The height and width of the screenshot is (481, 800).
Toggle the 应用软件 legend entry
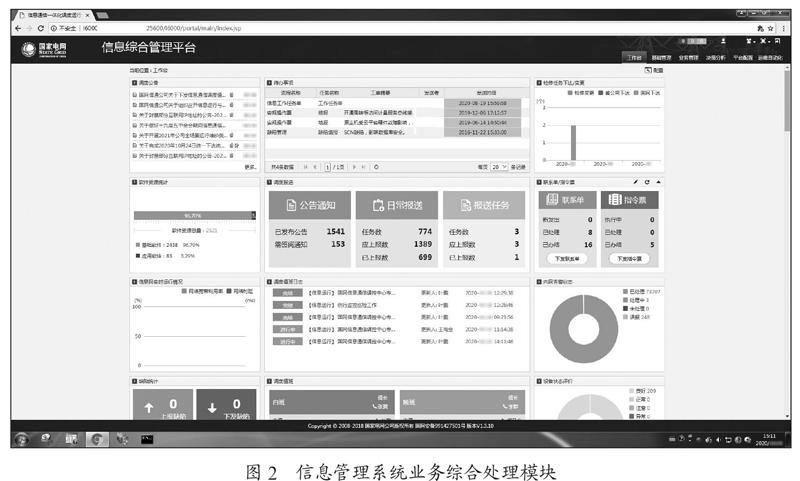[165, 256]
